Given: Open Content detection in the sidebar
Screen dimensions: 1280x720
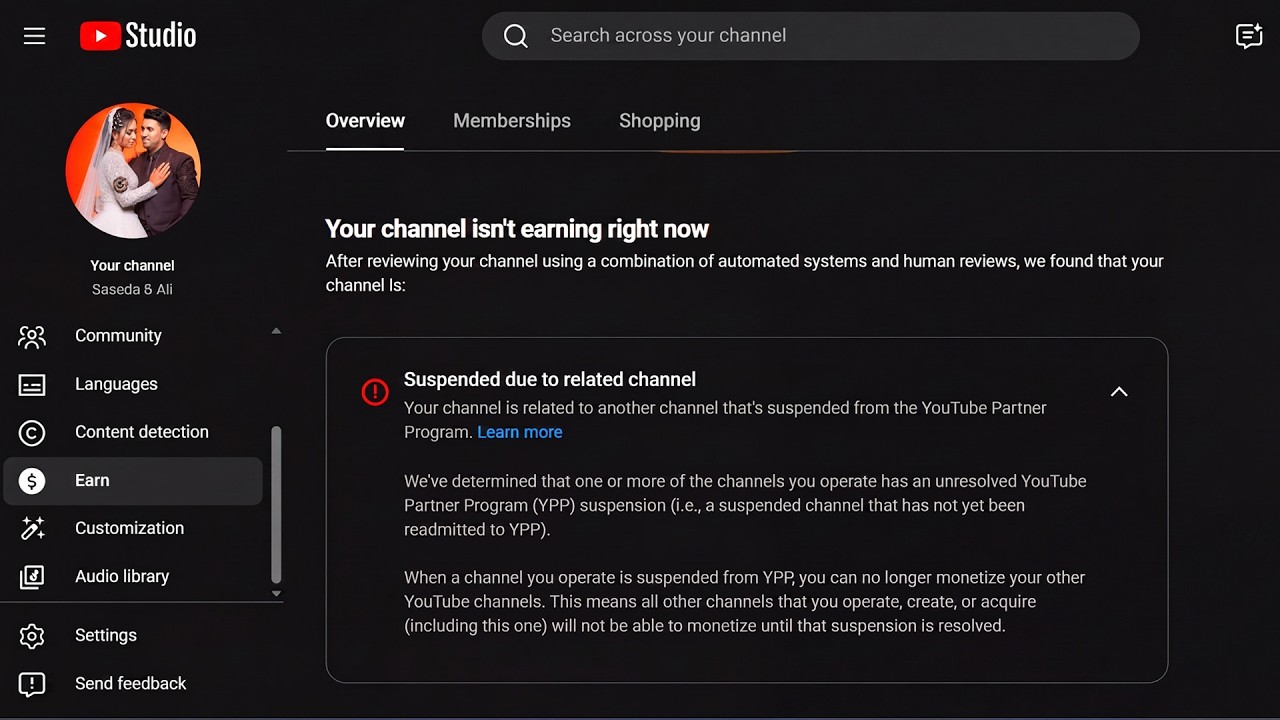Looking at the screenshot, I should 133,432.
